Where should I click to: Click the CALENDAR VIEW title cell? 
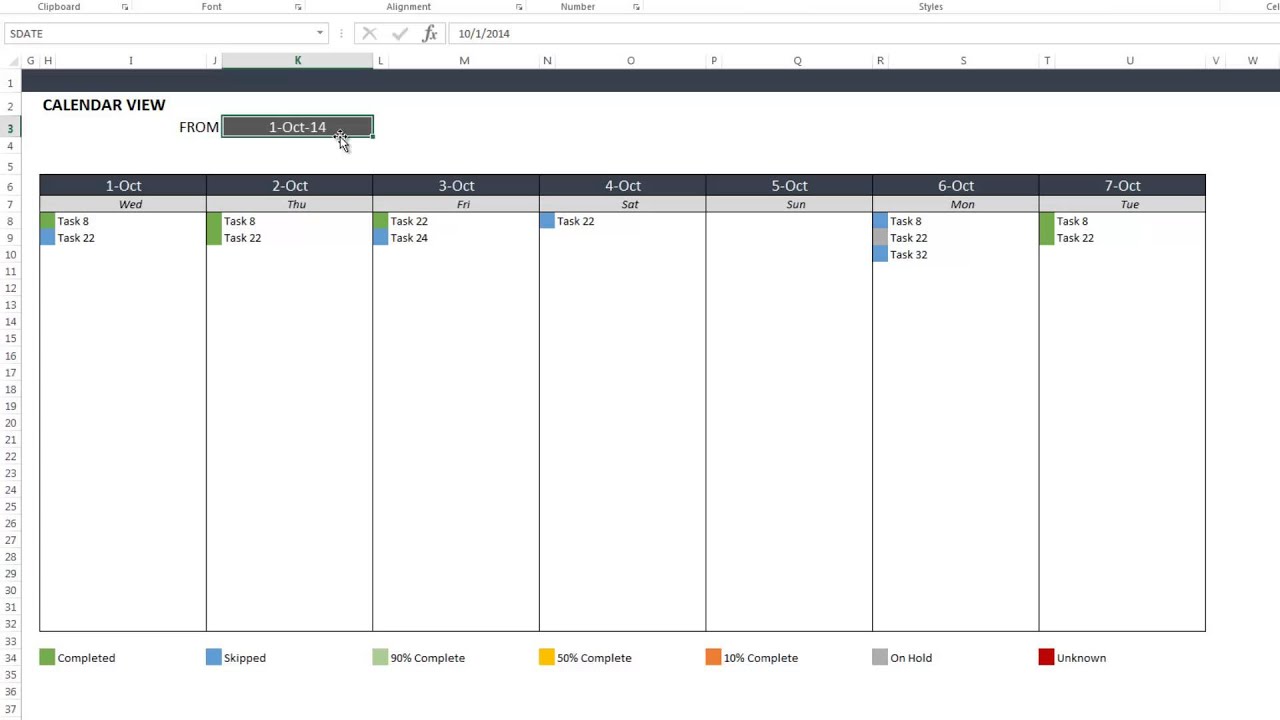(104, 105)
